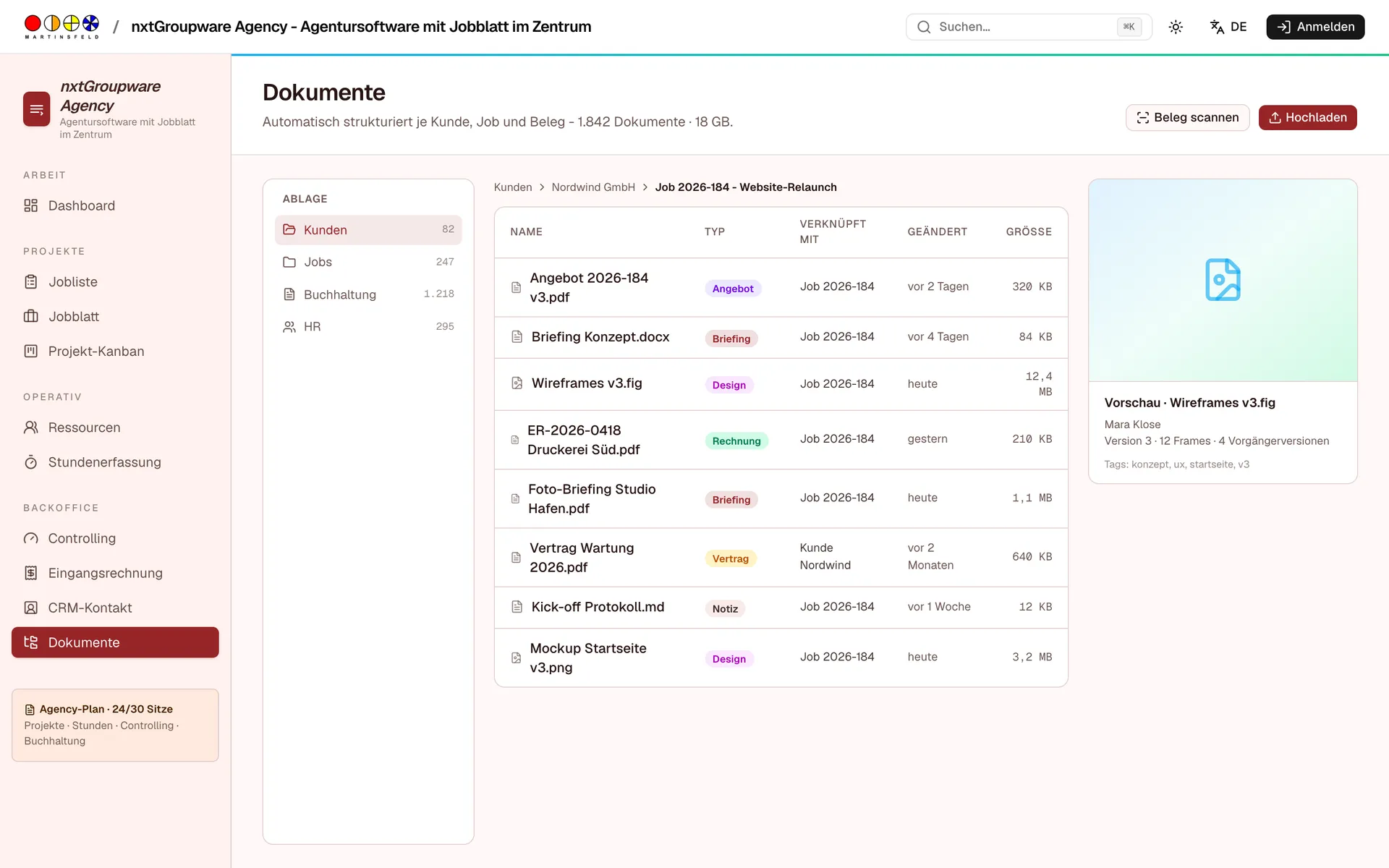This screenshot has width=1389, height=868.
Task: Toggle the light/dark theme sun icon
Action: tap(1176, 27)
